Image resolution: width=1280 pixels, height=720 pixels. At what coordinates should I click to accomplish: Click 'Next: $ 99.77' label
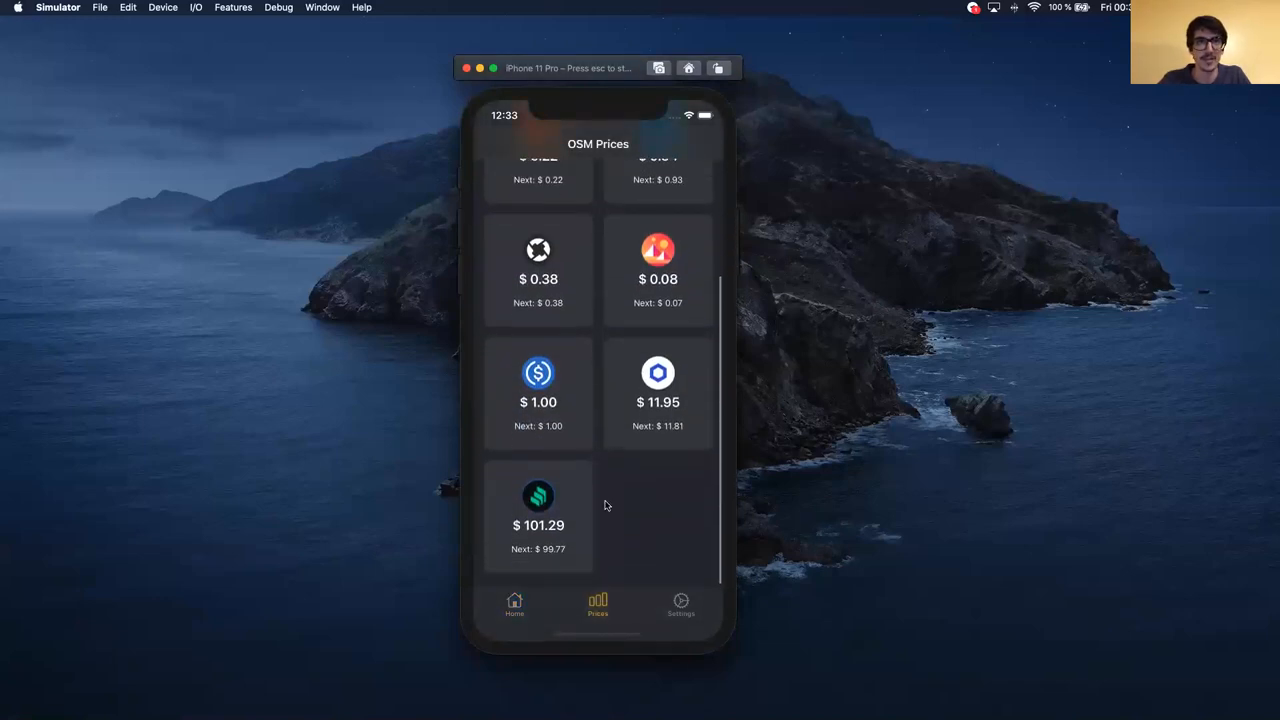(x=538, y=549)
